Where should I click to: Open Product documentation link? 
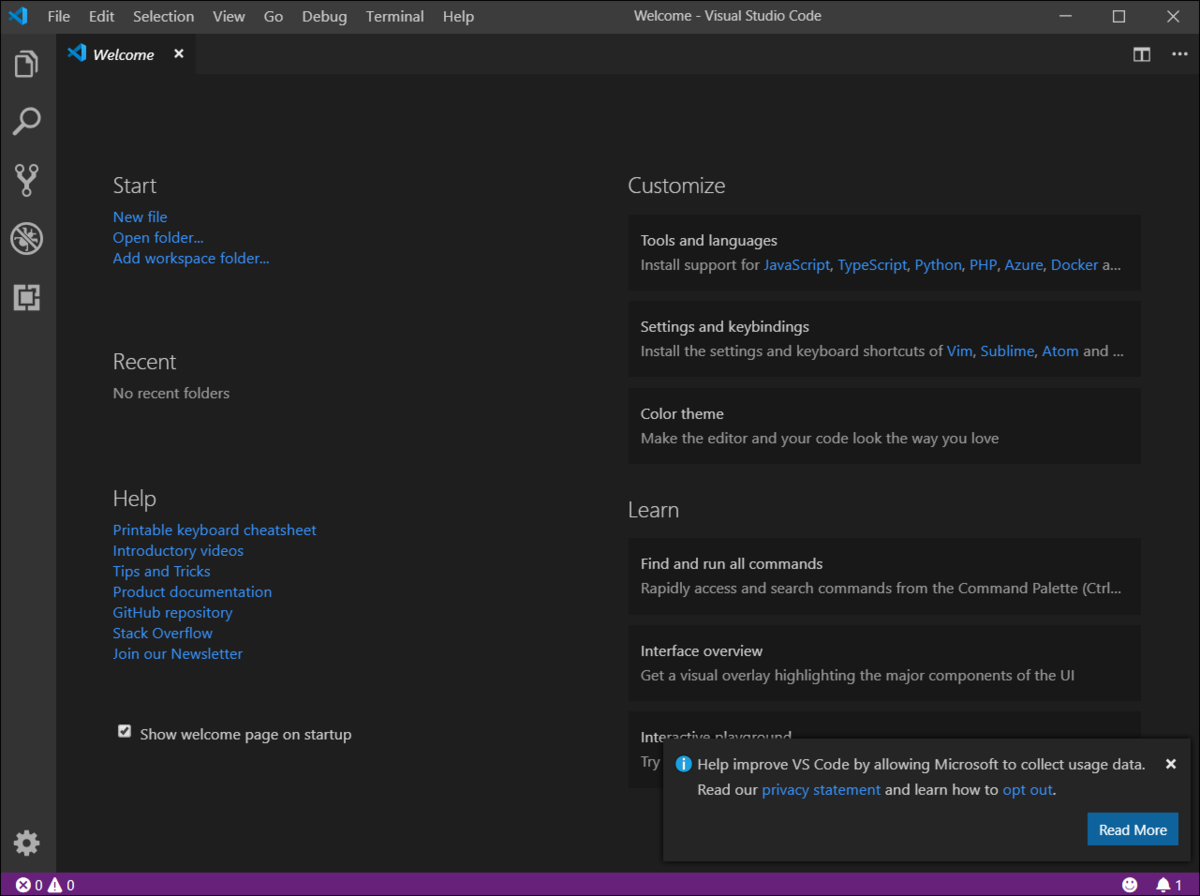(192, 592)
